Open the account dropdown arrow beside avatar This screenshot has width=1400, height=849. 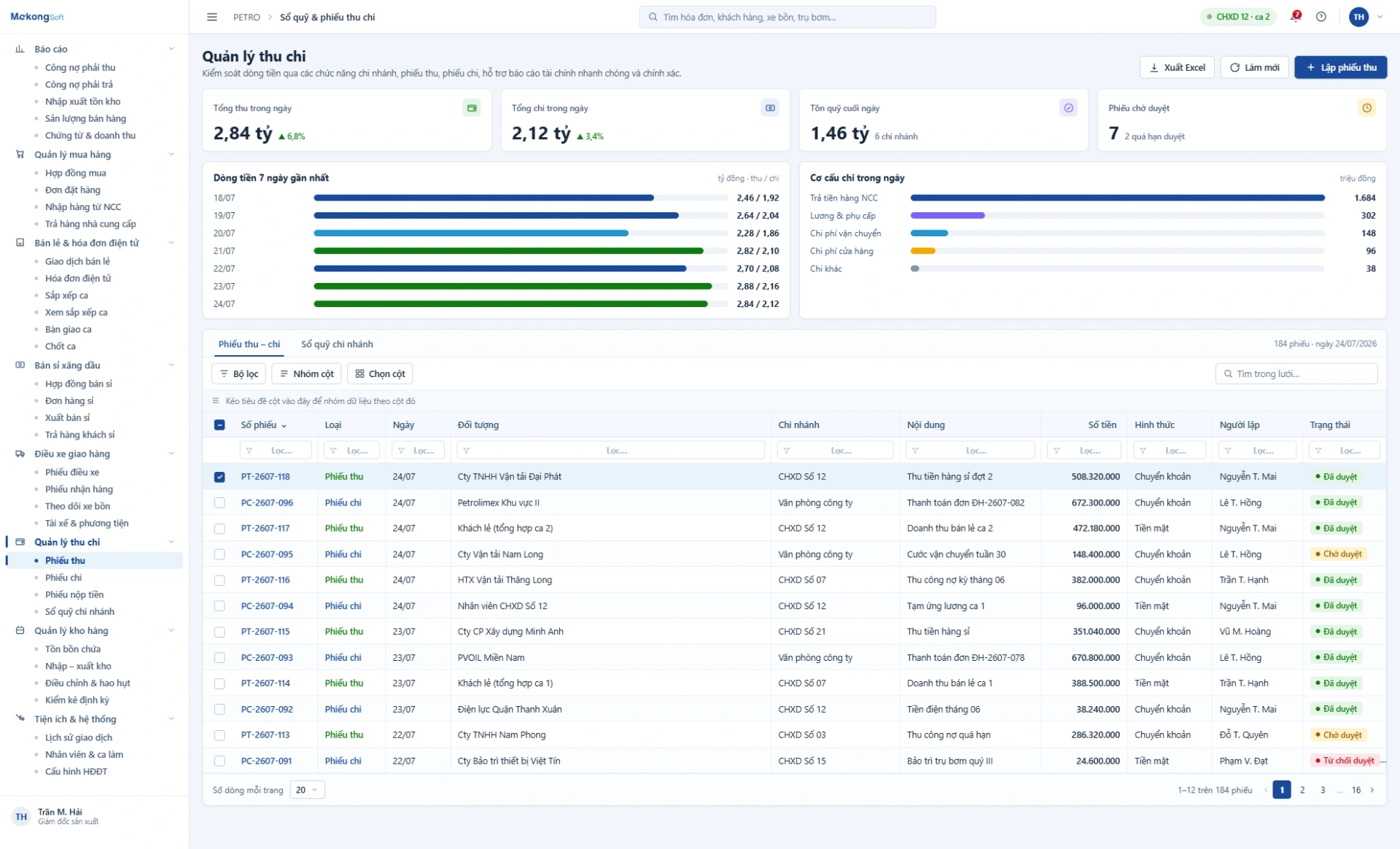coord(1380,17)
